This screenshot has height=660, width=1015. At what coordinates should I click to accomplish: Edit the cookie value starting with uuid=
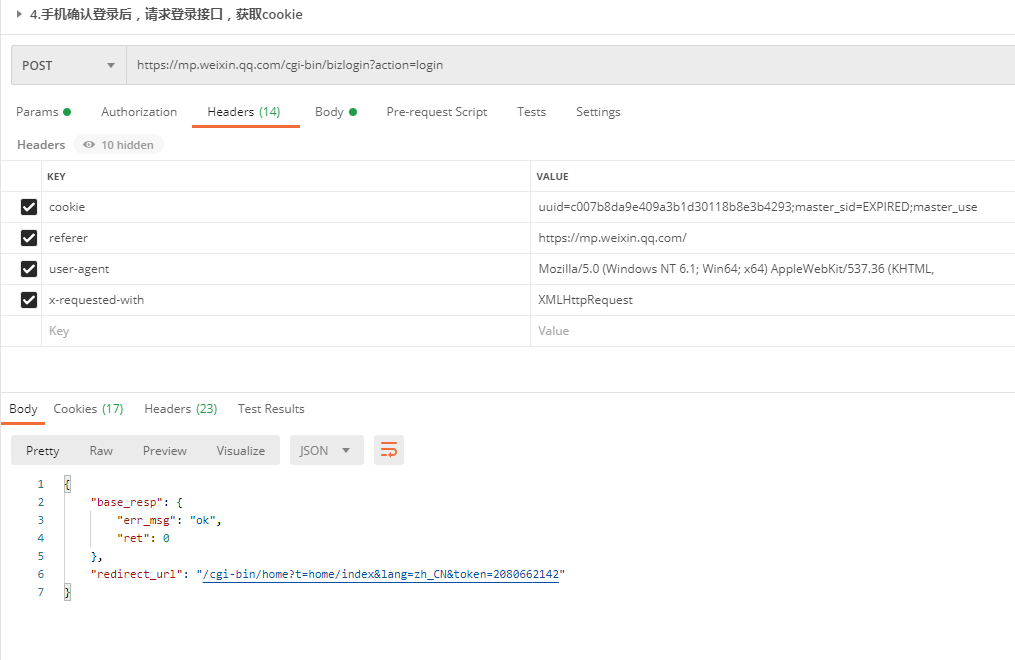[773, 207]
